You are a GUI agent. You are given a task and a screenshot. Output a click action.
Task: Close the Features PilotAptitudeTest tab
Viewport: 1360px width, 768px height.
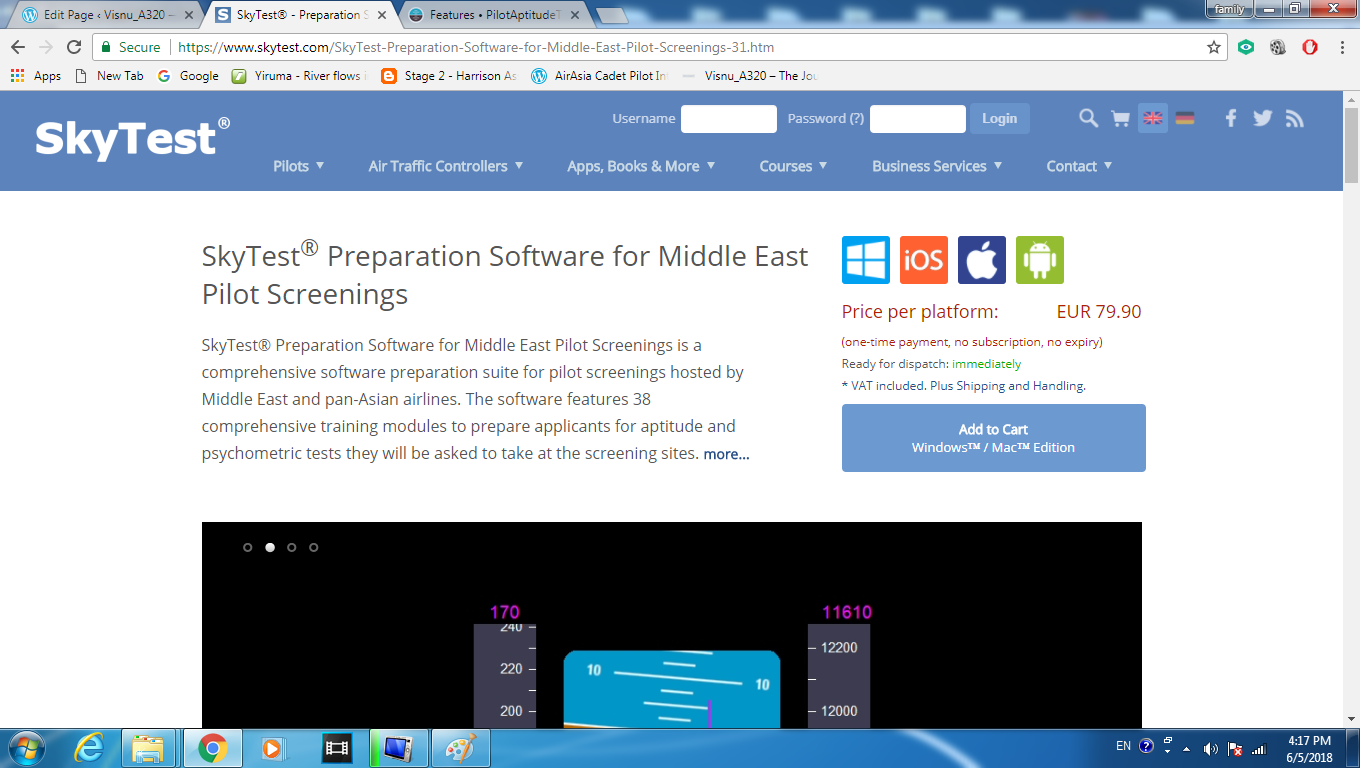(x=577, y=15)
